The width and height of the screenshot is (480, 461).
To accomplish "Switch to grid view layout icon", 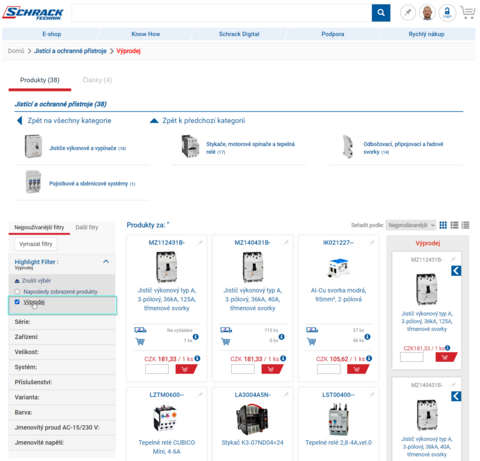I will (443, 225).
